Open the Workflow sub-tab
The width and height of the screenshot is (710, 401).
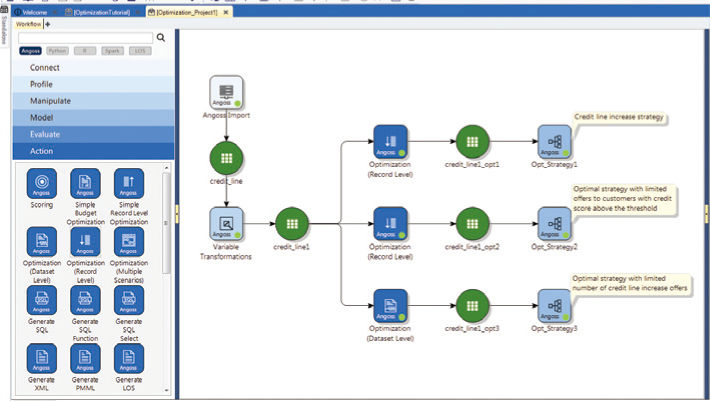(28, 24)
